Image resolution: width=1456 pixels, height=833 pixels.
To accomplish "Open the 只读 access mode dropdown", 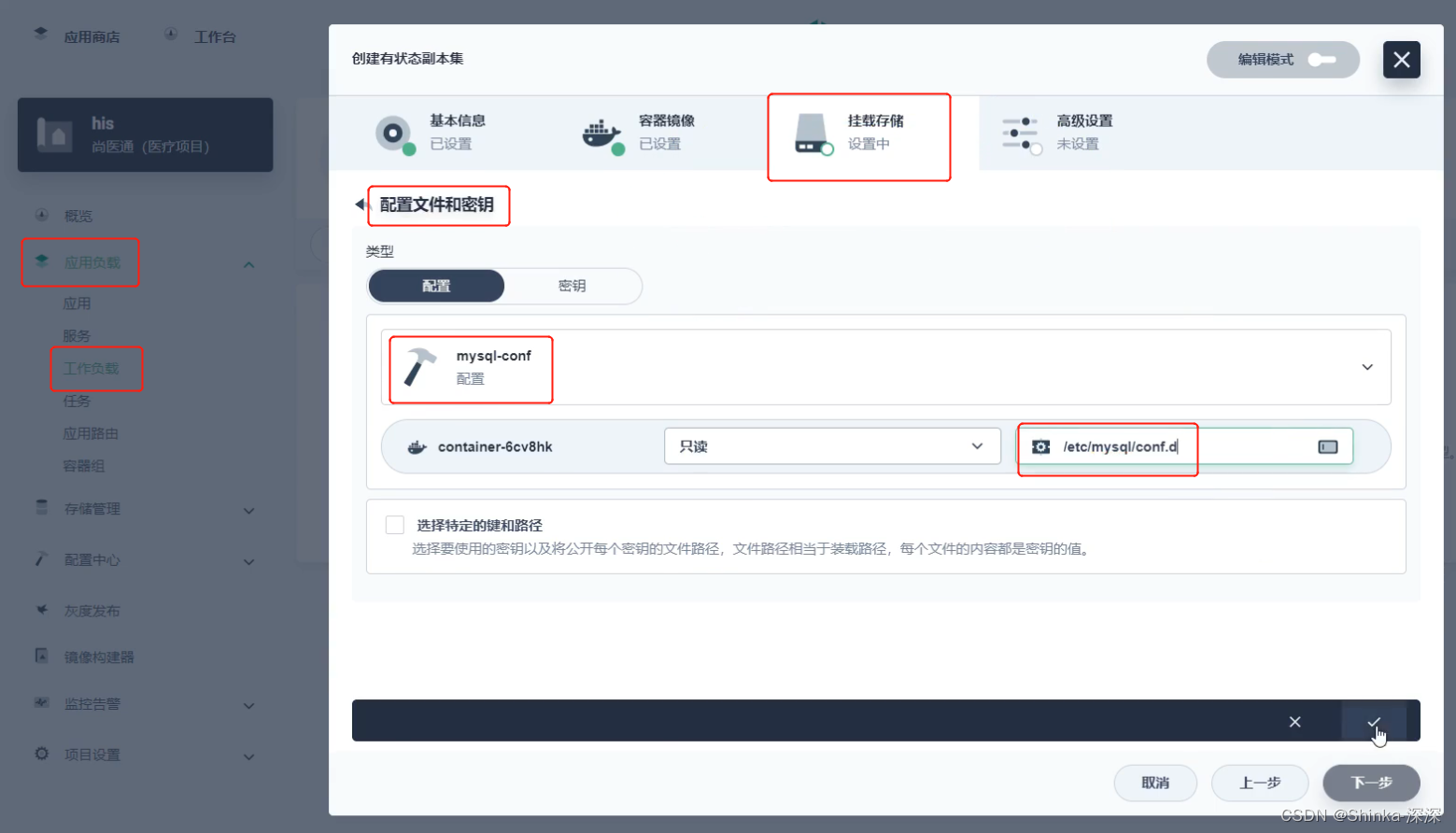I will 832,446.
